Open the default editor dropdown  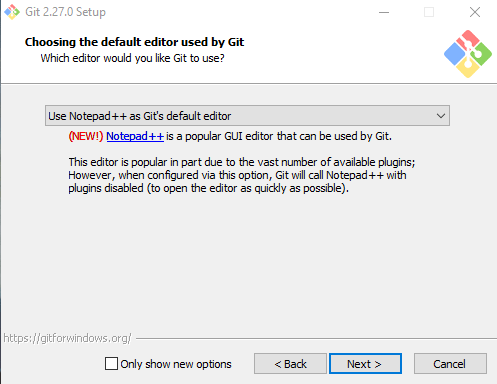pos(247,116)
